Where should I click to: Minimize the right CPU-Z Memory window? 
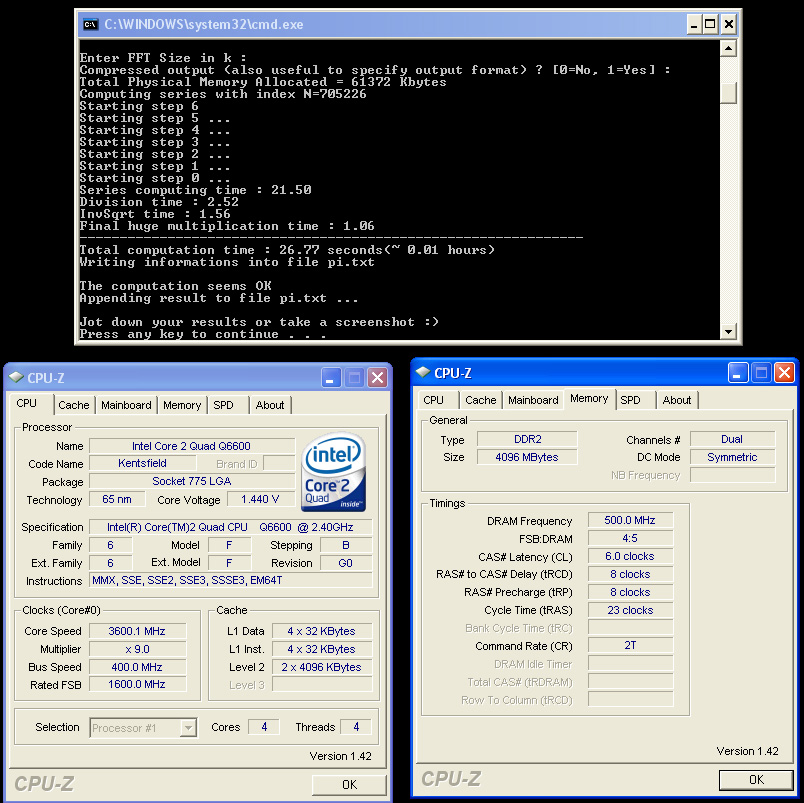(x=738, y=373)
